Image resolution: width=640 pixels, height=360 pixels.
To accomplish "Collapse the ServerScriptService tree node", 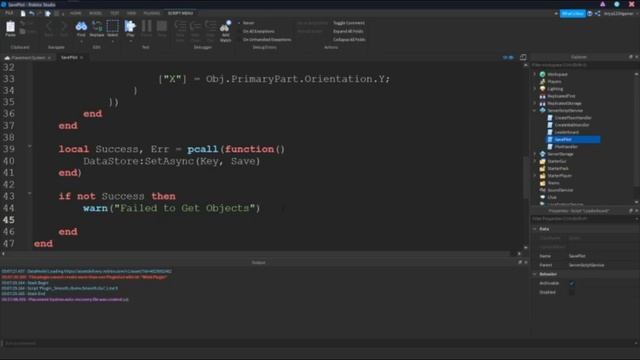I will pos(535,111).
